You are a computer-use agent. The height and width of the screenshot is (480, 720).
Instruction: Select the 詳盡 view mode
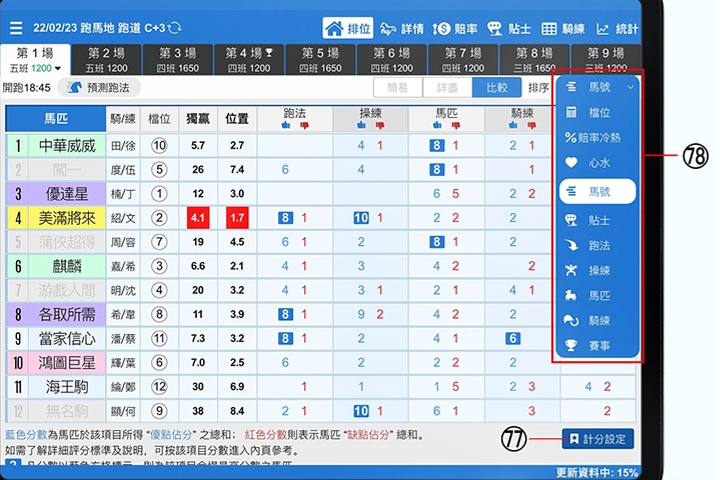pyautogui.click(x=447, y=87)
